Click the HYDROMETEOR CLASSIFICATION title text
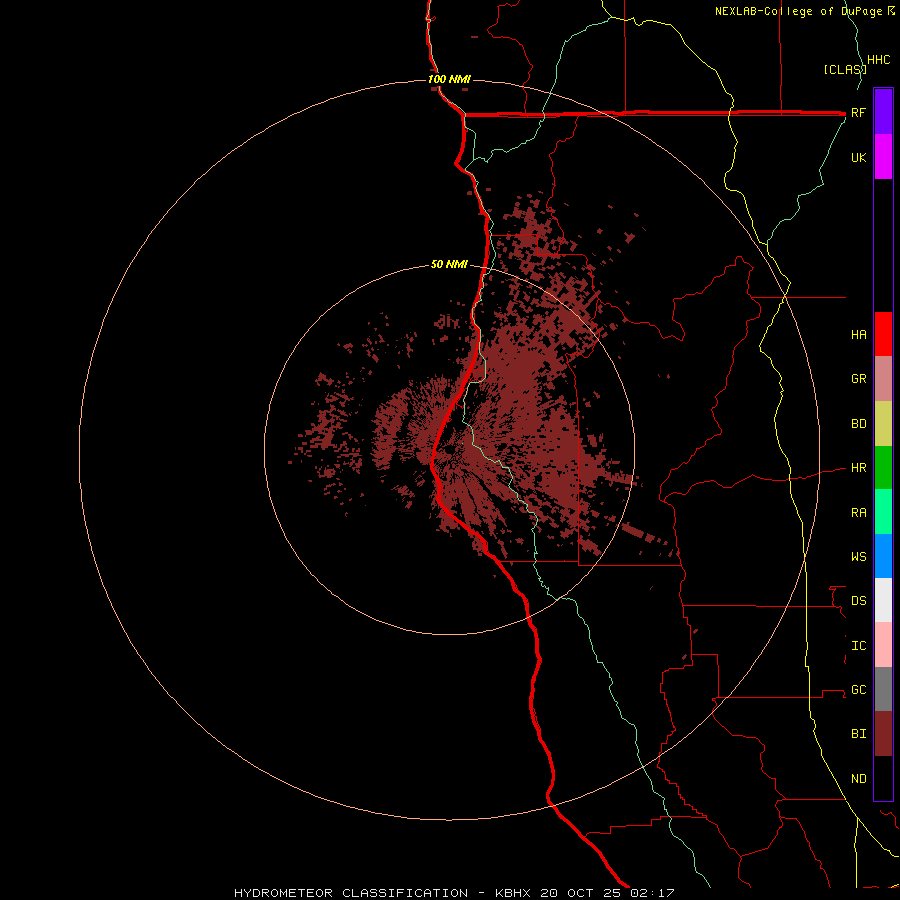The height and width of the screenshot is (900, 900). pos(351,893)
